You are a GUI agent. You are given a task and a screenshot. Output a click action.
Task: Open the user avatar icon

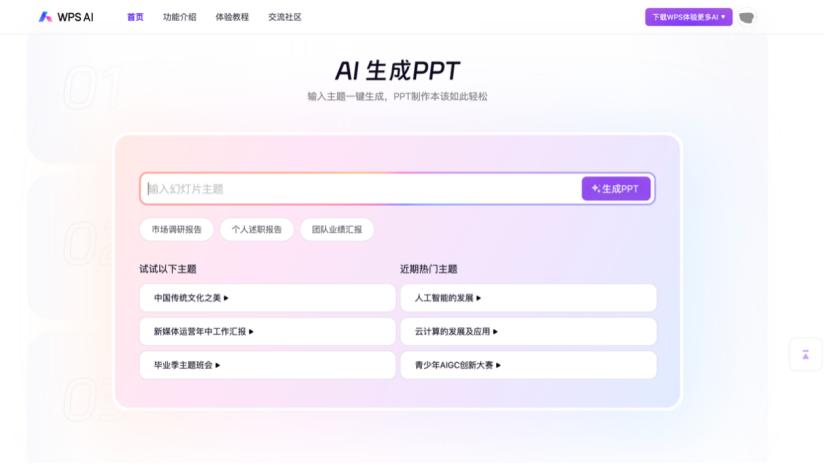coord(746,17)
